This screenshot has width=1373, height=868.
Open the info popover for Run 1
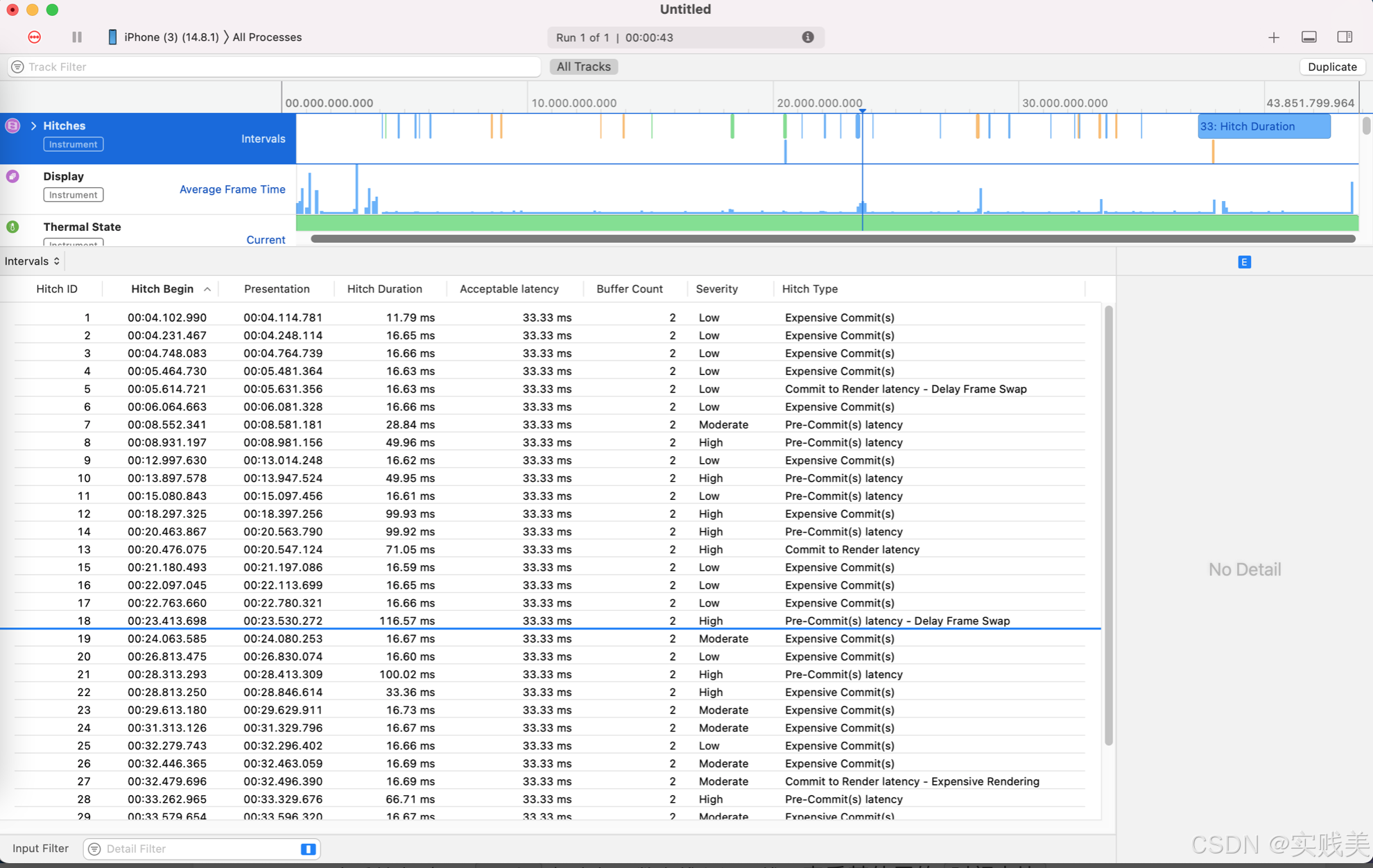[807, 37]
